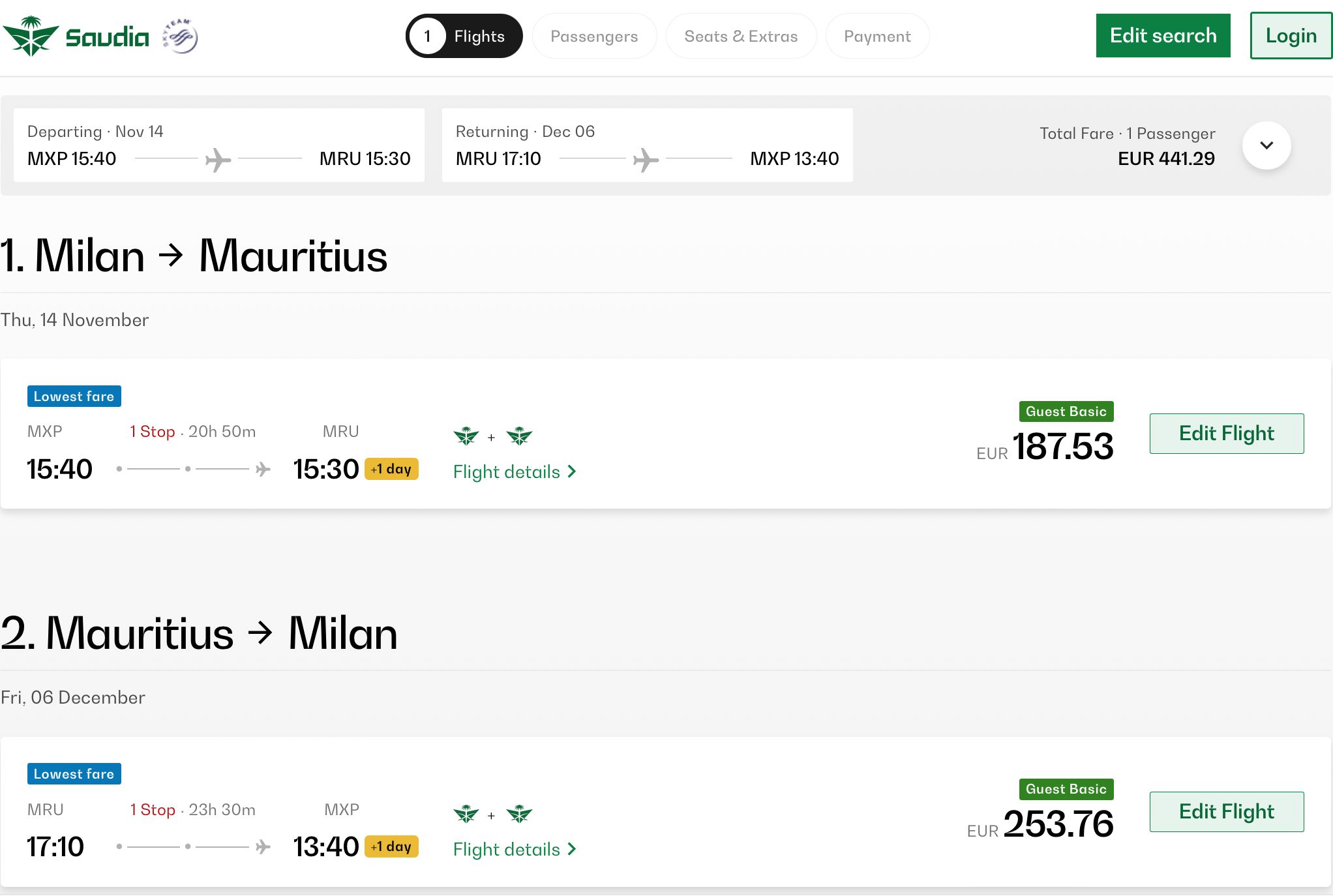Image resolution: width=1333 pixels, height=896 pixels.
Task: Expand the Total Fare details chevron
Action: click(x=1266, y=145)
